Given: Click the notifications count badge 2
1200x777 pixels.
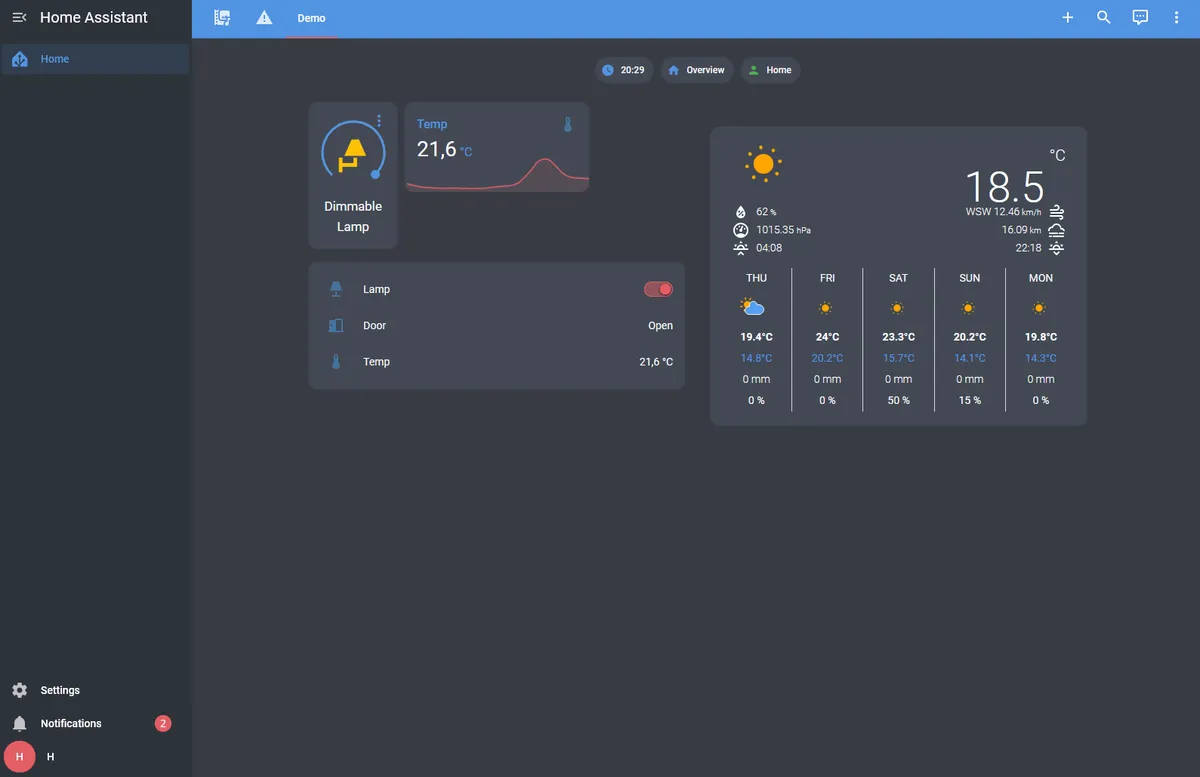Looking at the screenshot, I should coord(163,723).
